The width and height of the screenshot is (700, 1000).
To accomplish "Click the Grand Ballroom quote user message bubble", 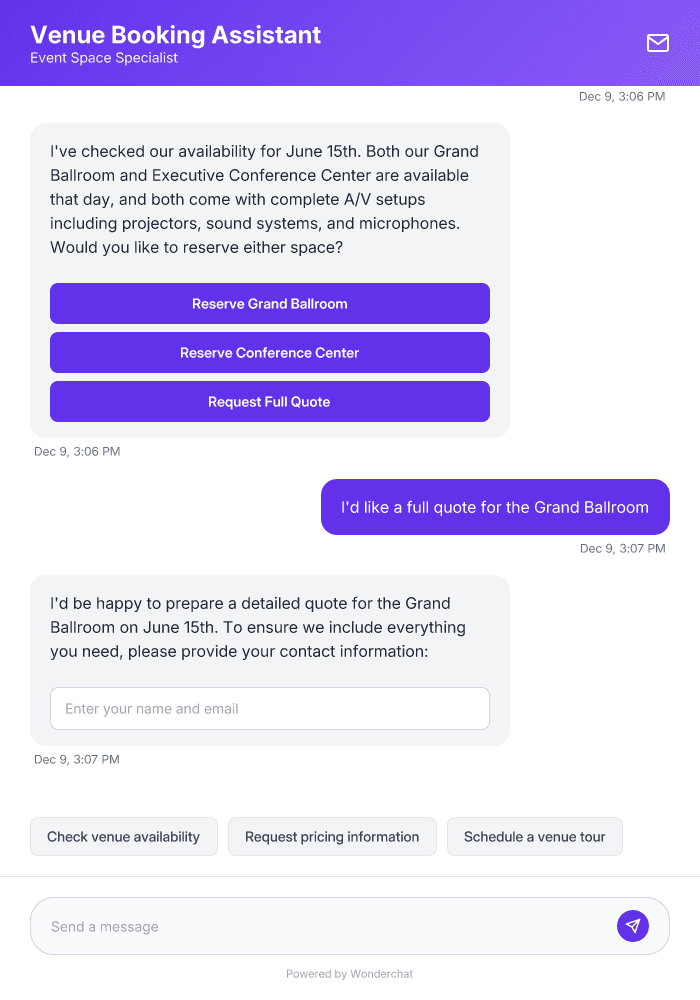I will tap(494, 506).
